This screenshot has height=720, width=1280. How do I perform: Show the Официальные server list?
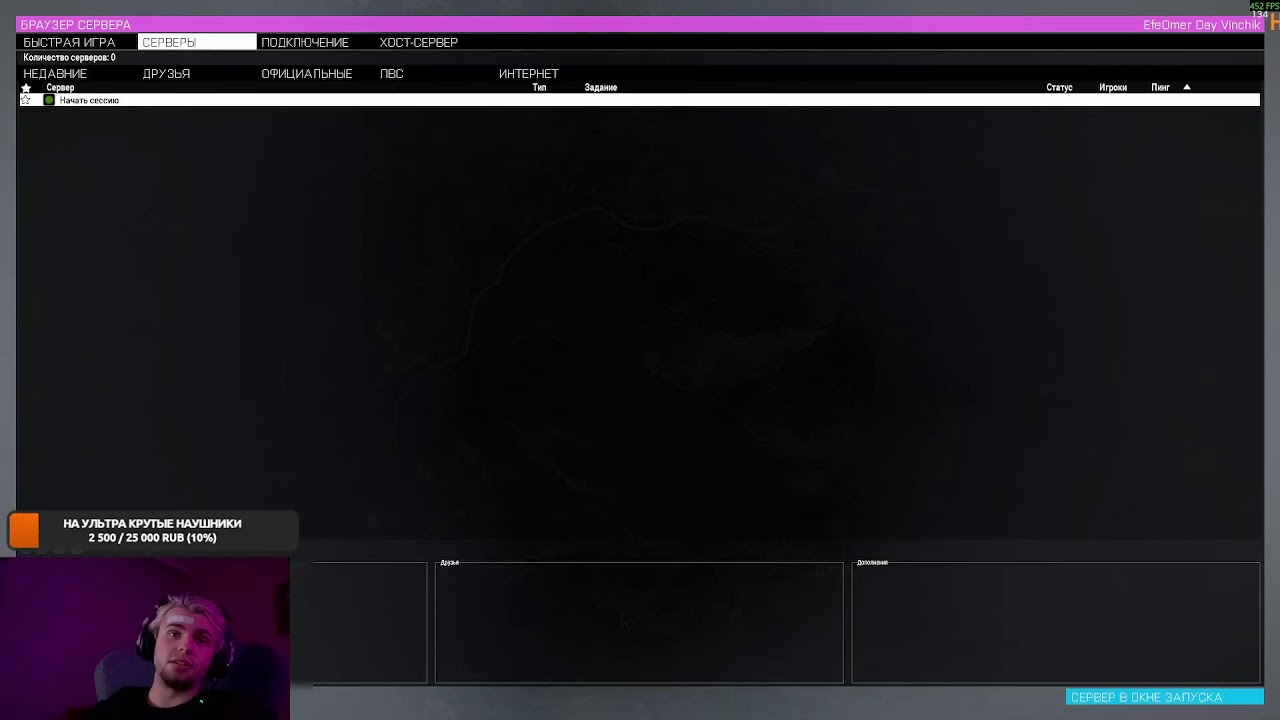click(x=307, y=74)
